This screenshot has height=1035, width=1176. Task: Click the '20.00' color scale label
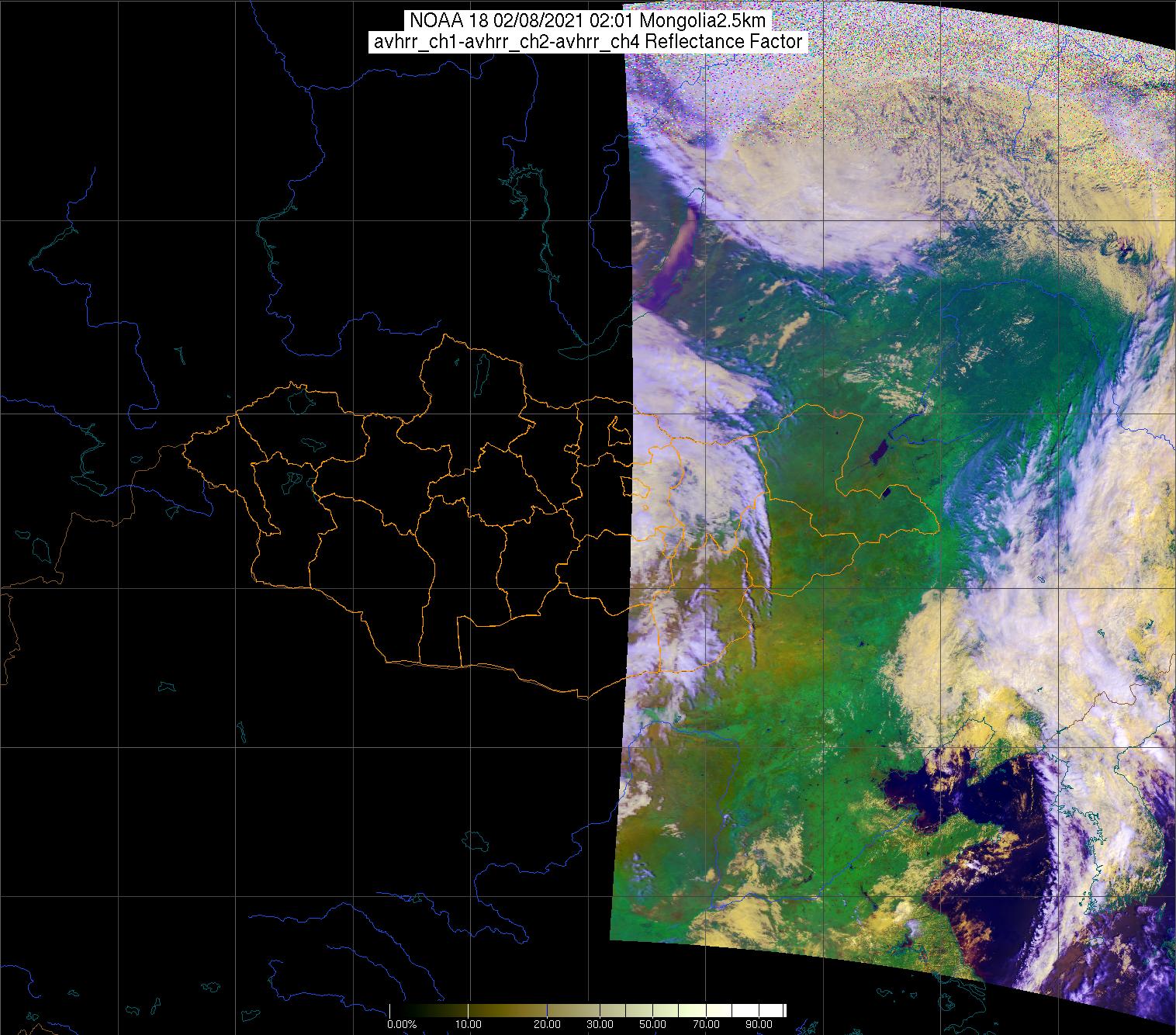tap(547, 1026)
